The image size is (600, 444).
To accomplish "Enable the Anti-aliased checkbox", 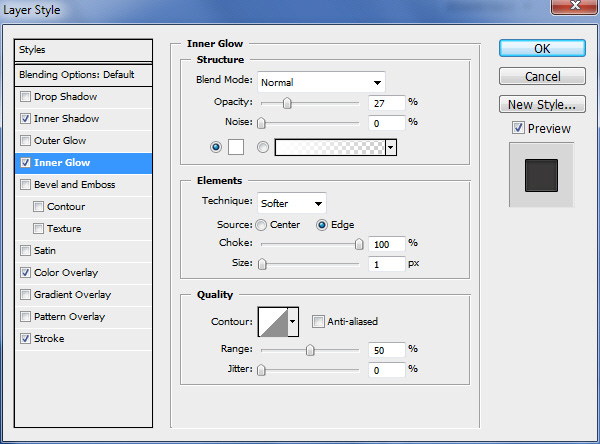I will click(318, 322).
